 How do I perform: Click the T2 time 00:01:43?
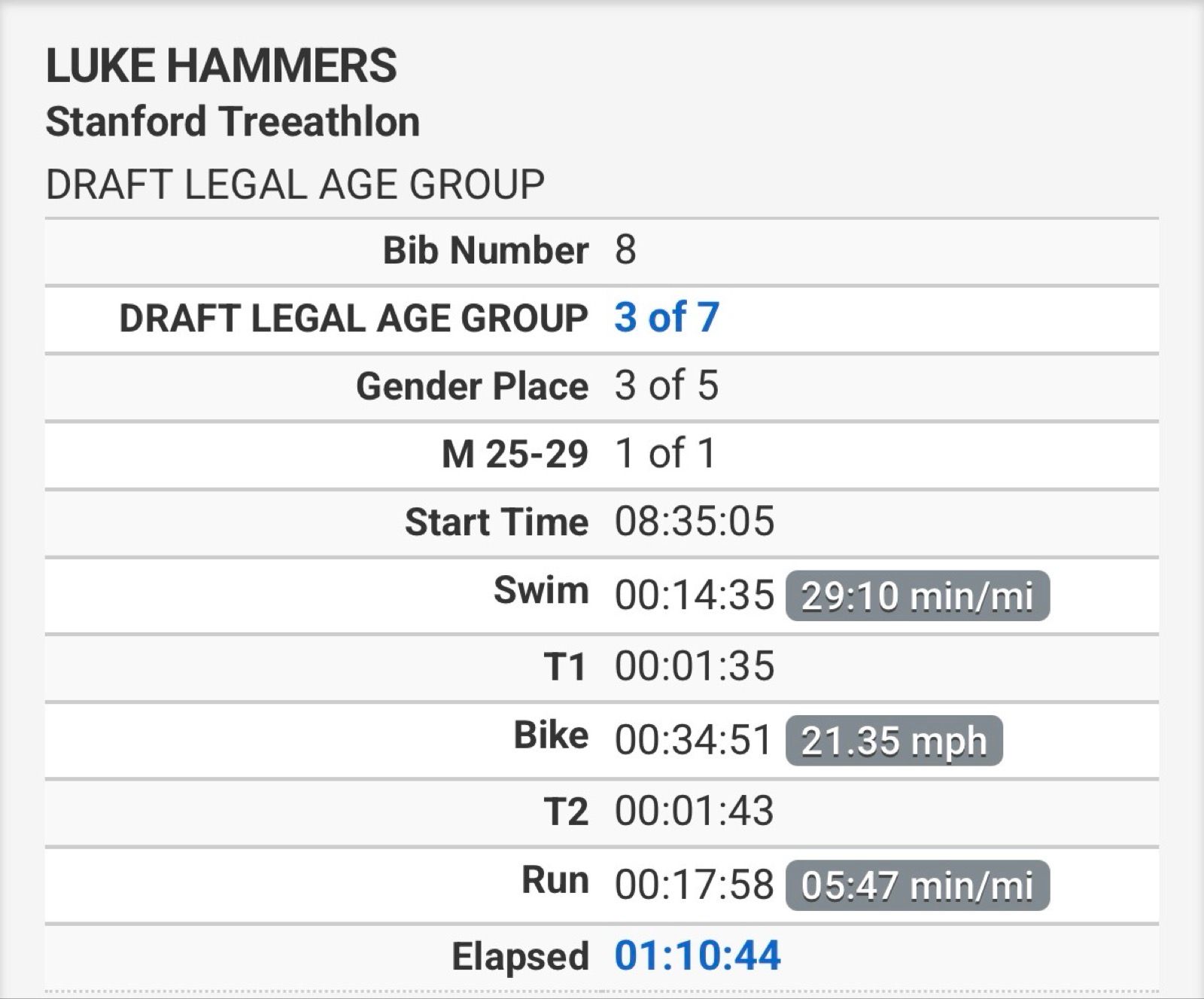point(694,811)
